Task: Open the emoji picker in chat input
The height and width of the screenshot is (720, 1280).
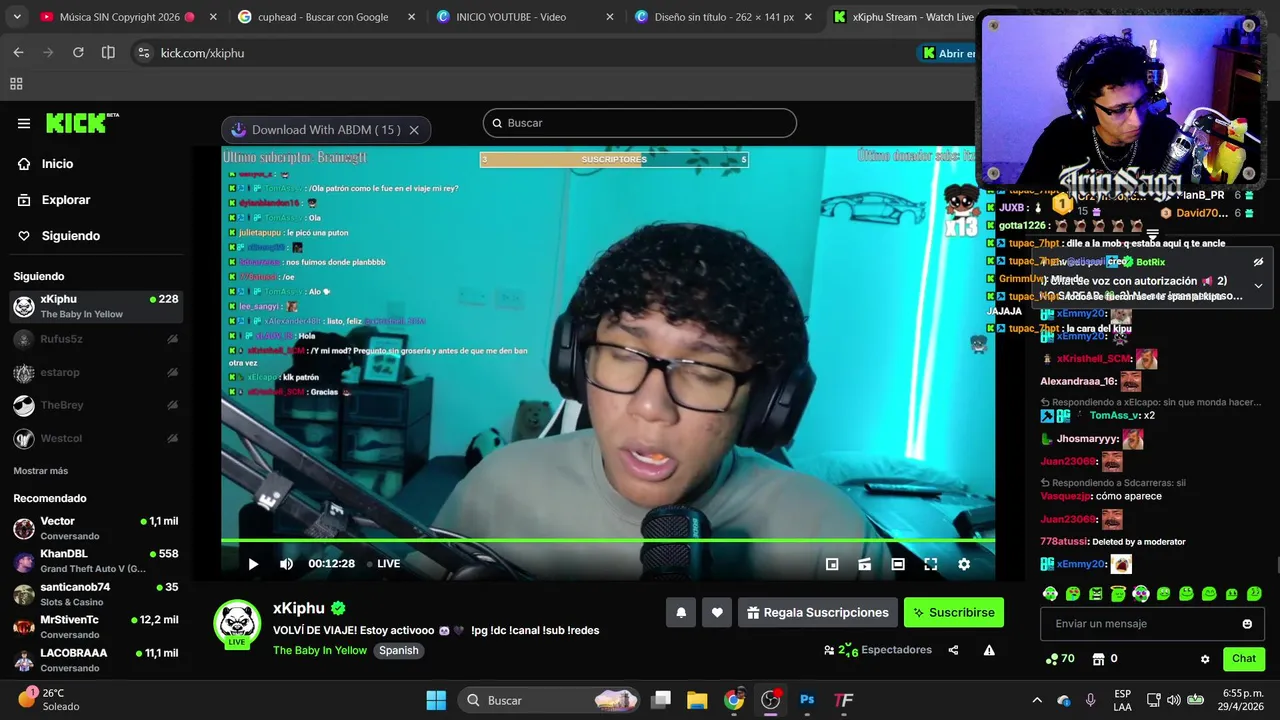Action: tap(1247, 624)
